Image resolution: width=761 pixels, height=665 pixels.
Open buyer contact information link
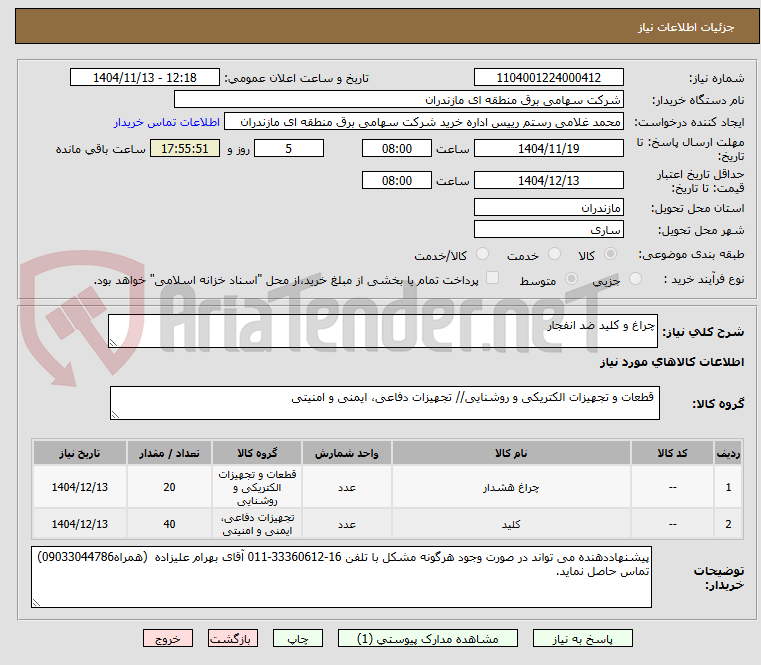[166, 122]
